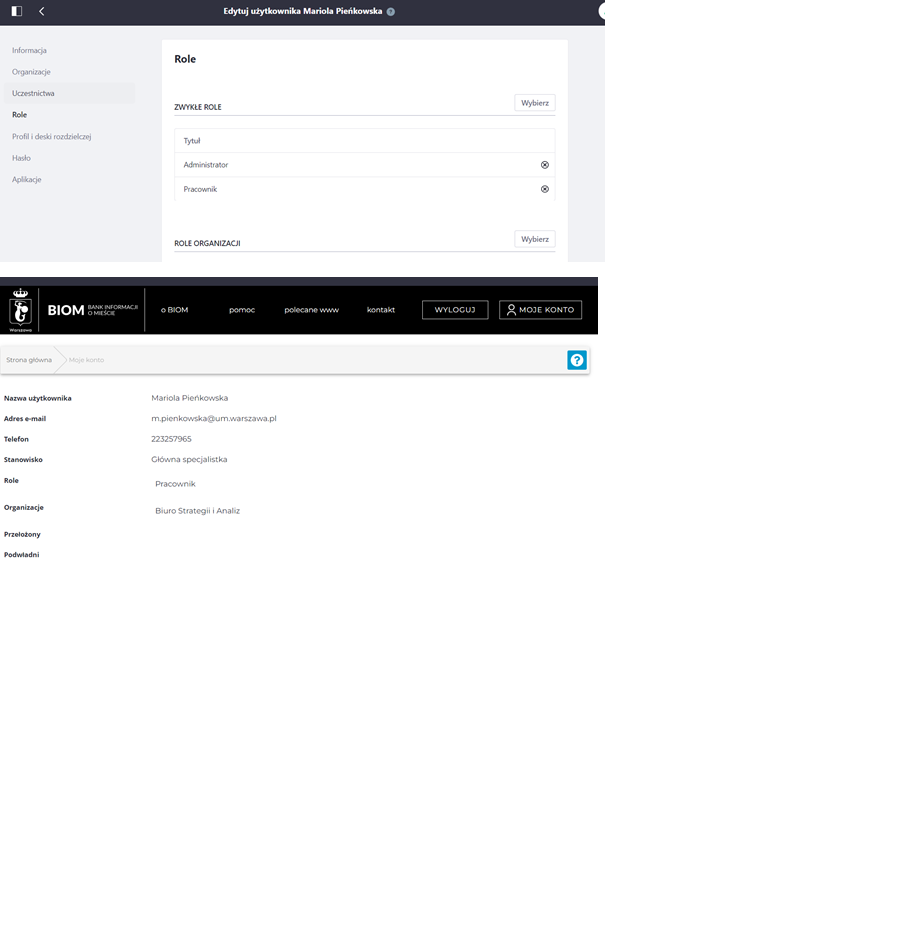923x933 pixels.
Task: Click Wybierz next to ROLE ORGANIZACJI
Action: 535,239
